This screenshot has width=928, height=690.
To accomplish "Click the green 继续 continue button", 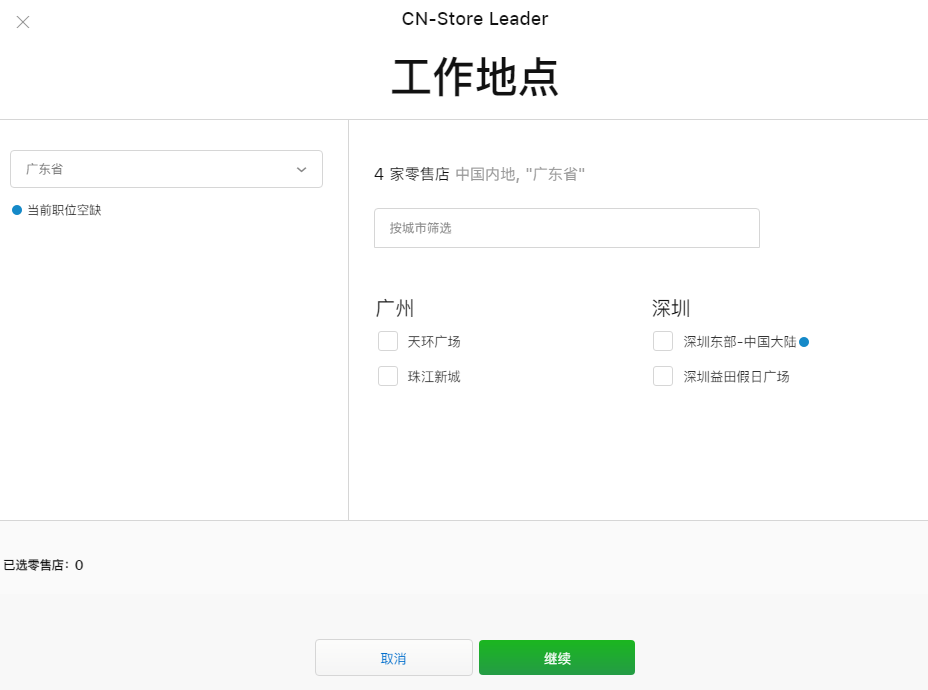I will (556, 658).
